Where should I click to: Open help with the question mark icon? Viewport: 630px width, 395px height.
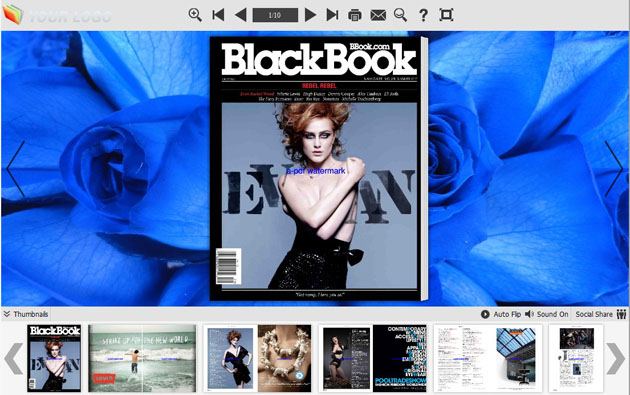tap(423, 15)
